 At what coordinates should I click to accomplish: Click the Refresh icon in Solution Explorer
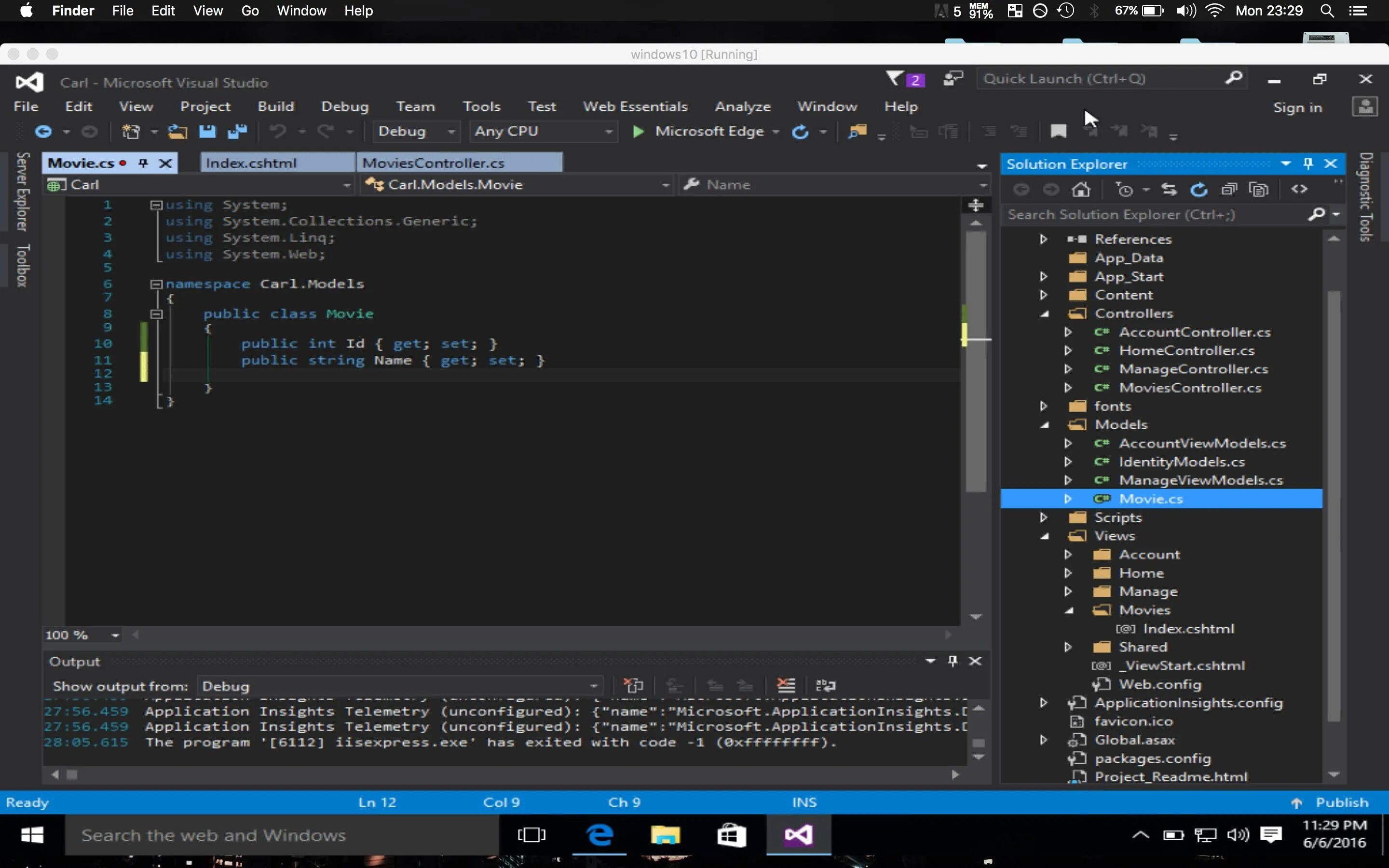click(x=1199, y=190)
